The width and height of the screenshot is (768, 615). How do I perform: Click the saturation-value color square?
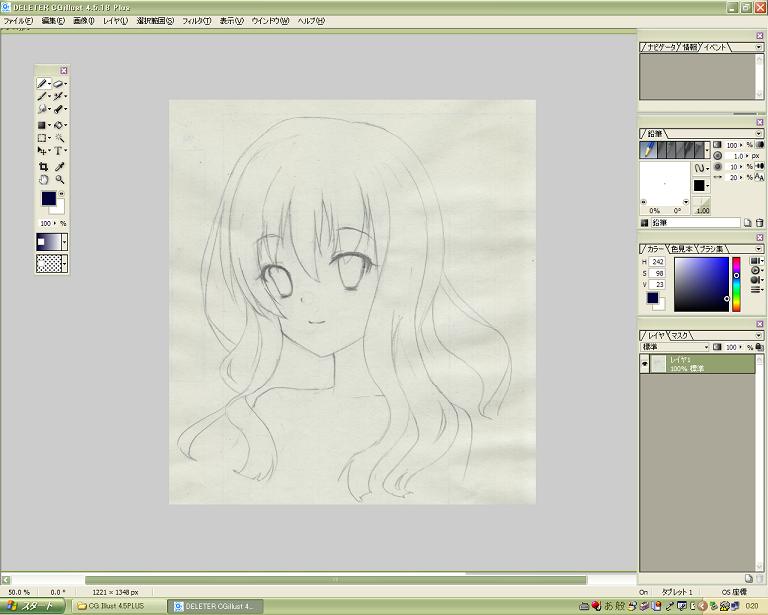tap(701, 284)
